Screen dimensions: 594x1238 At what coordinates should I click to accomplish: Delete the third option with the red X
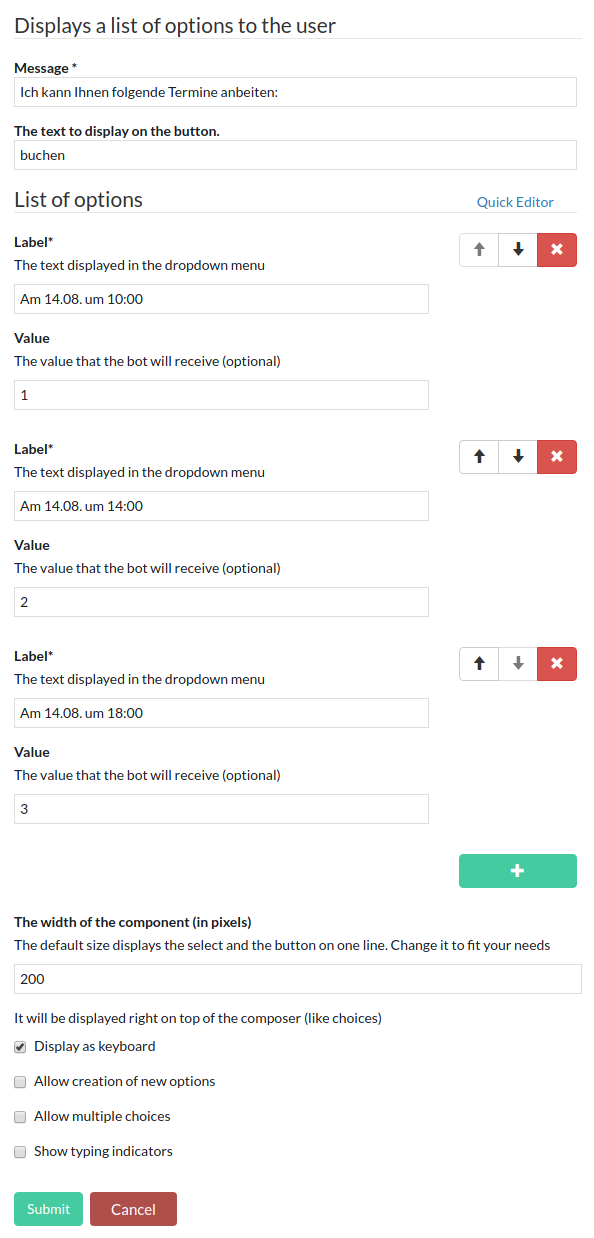click(x=556, y=663)
